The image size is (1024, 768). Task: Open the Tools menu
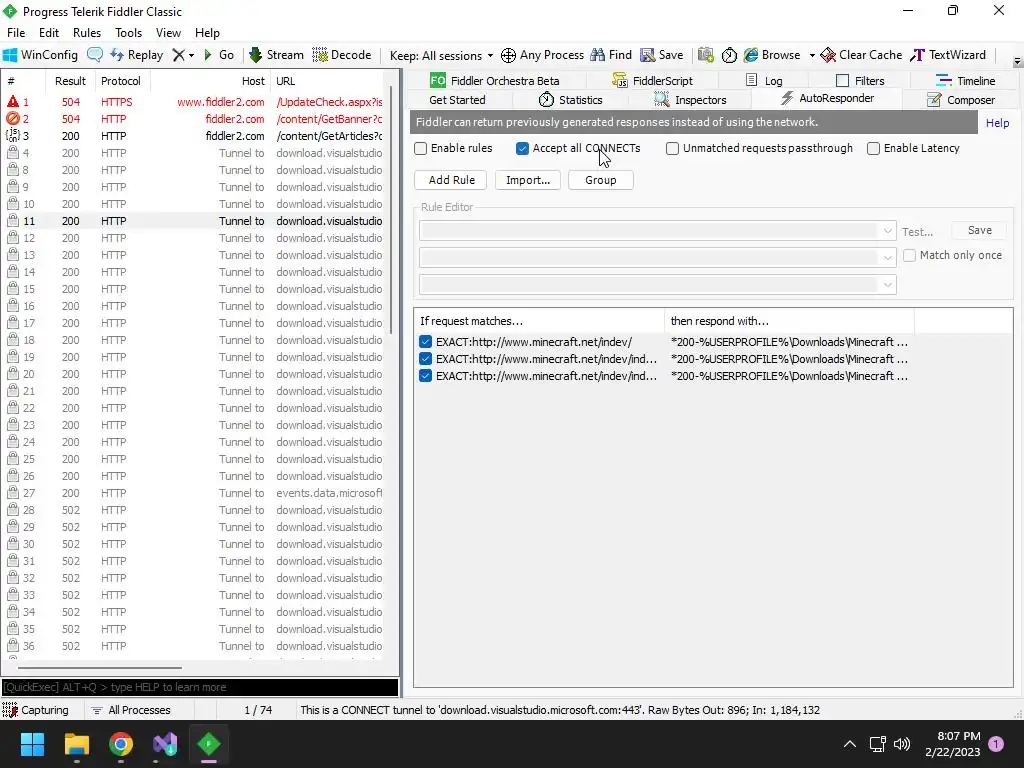(129, 33)
